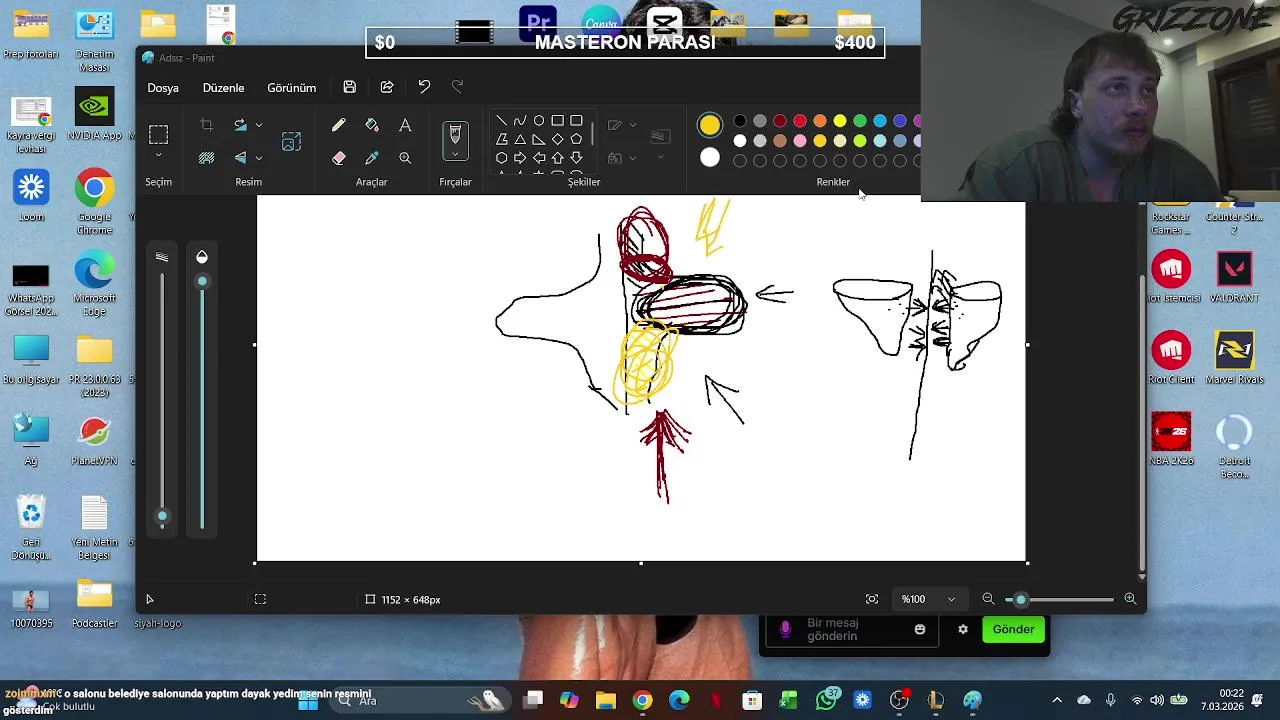Click the Crop image icon

pos(206,125)
